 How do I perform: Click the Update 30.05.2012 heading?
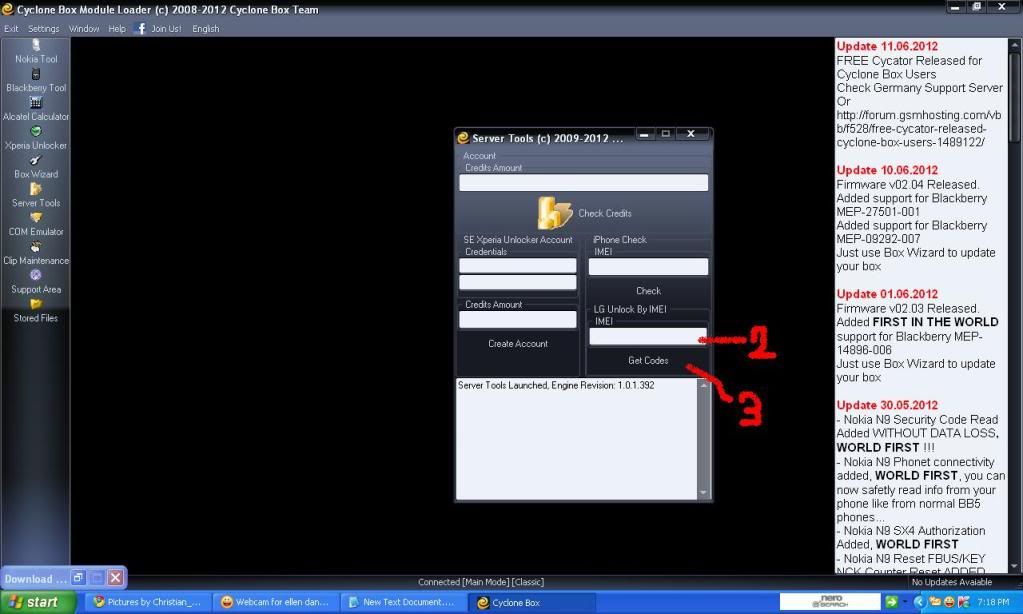887,405
